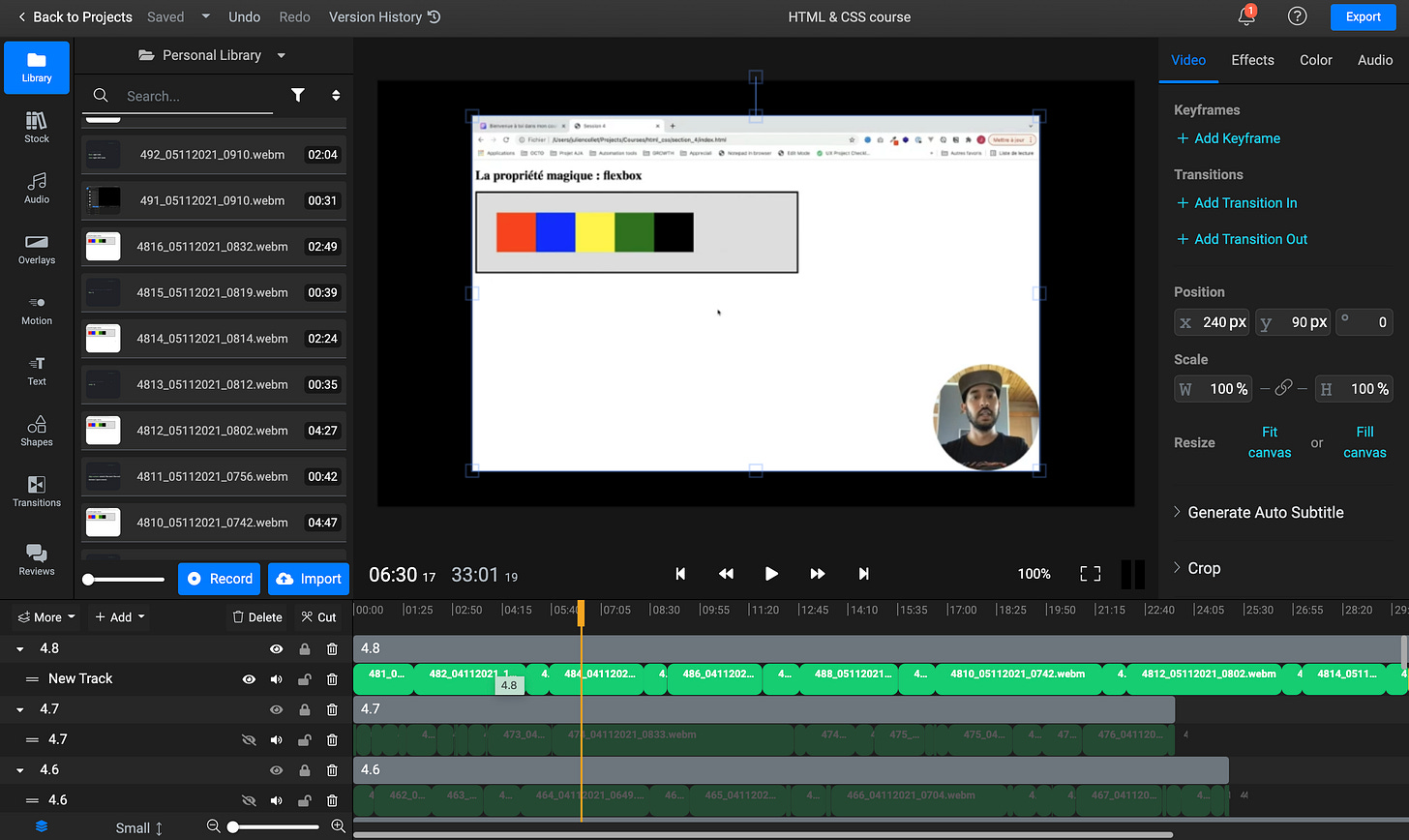
Task: Click the scale aspect link icon
Action: (1283, 388)
